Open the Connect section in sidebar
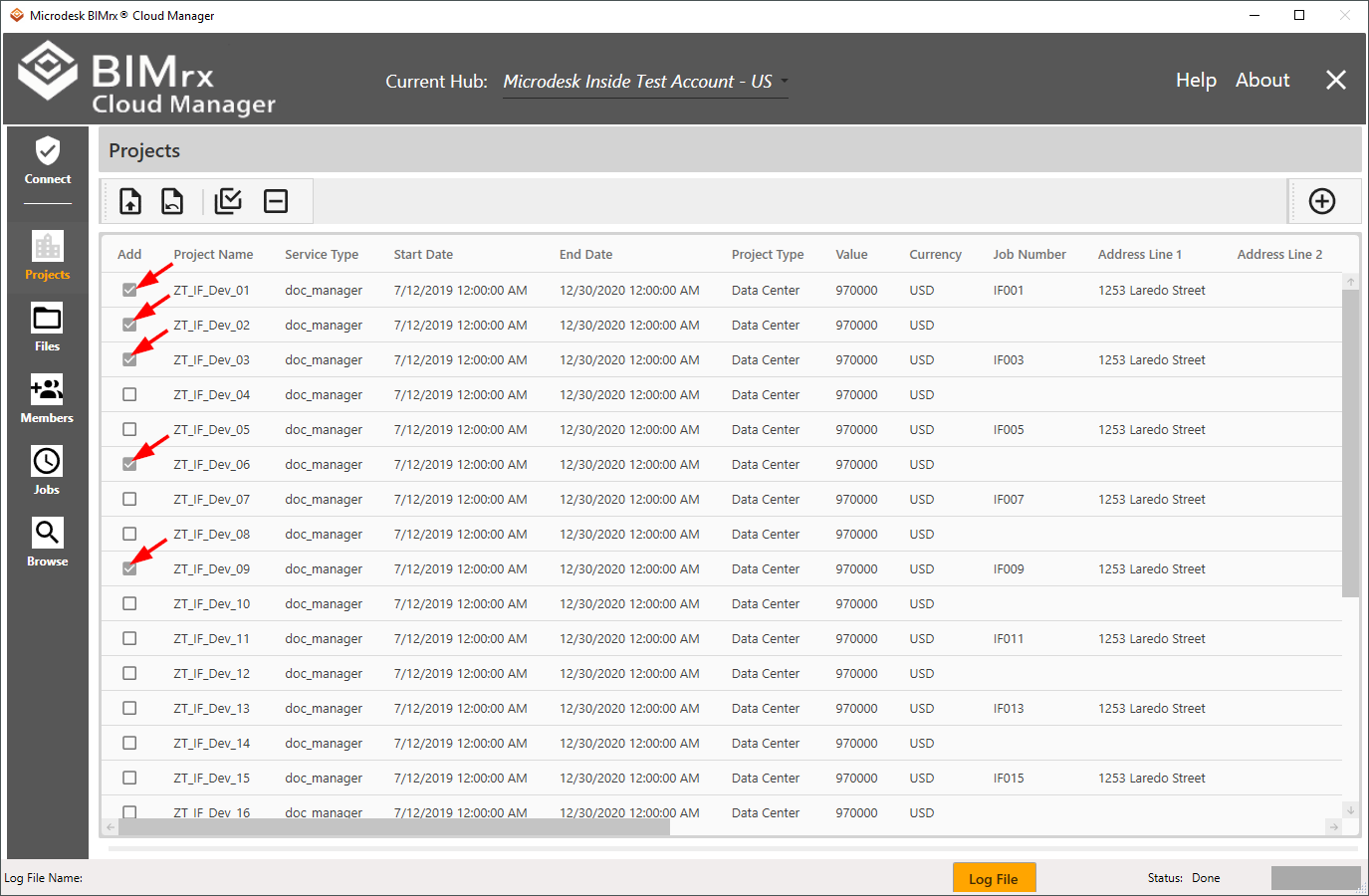 (48, 162)
